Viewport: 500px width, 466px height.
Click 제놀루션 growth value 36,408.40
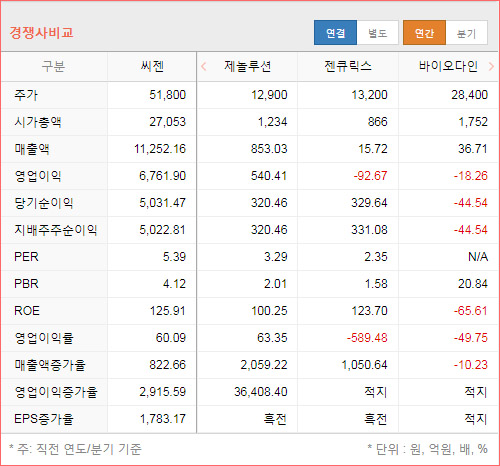[x=261, y=392]
